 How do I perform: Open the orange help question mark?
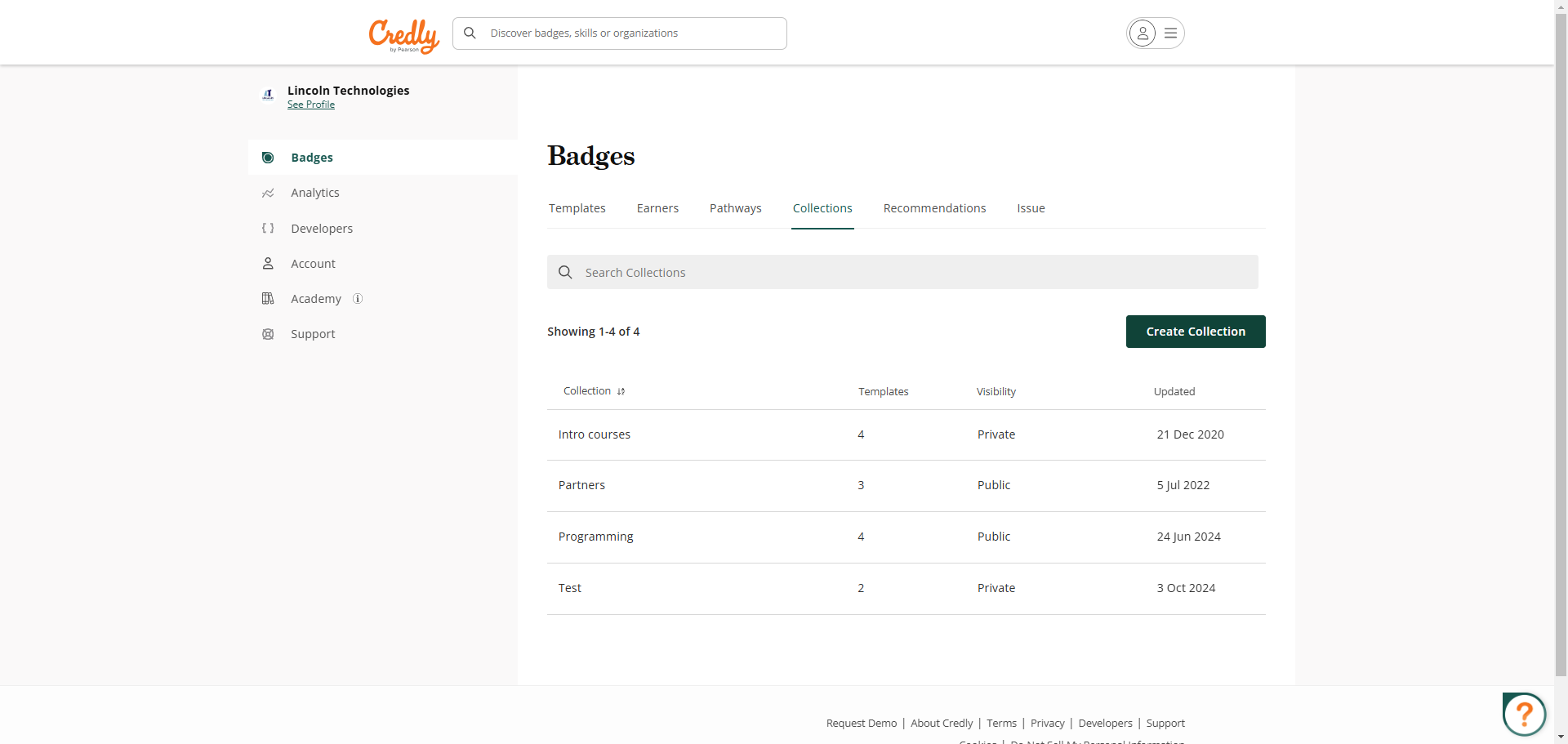[x=1524, y=715]
